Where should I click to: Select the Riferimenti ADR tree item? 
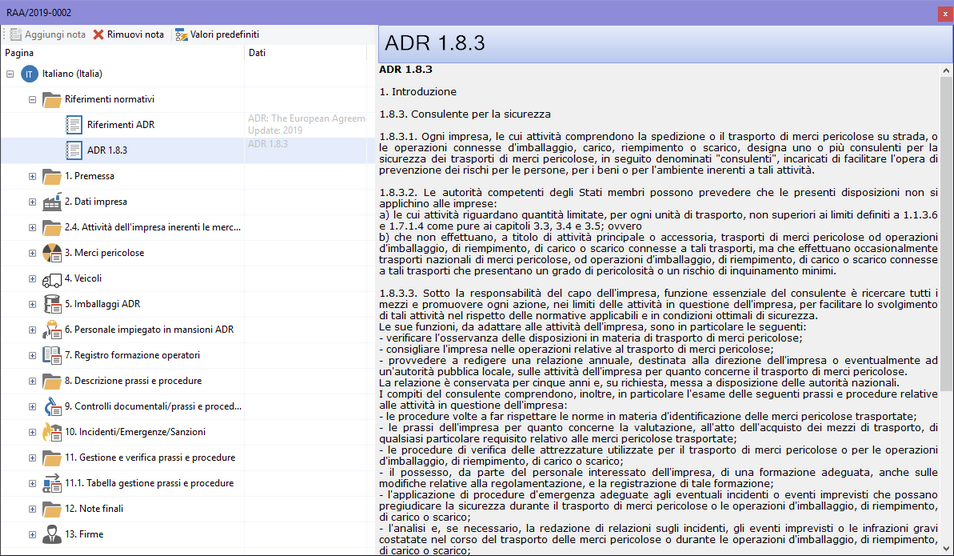coord(120,125)
